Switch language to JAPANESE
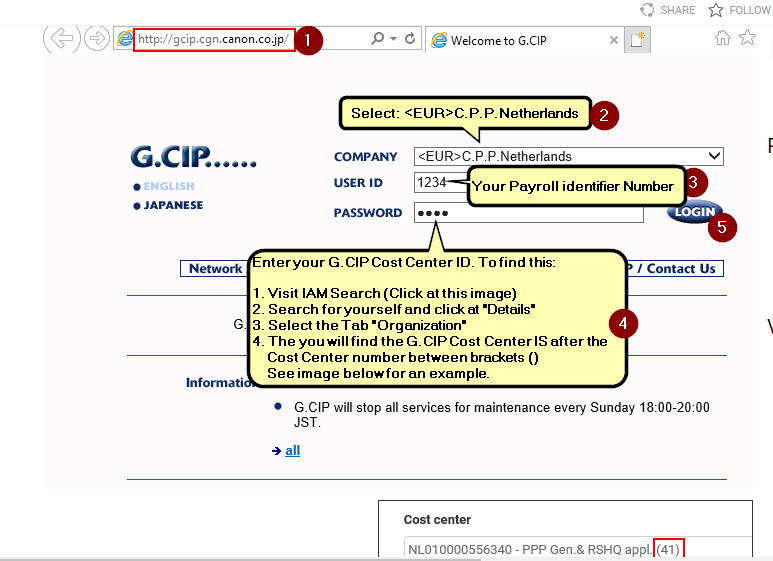The width and height of the screenshot is (773, 561). (x=173, y=205)
